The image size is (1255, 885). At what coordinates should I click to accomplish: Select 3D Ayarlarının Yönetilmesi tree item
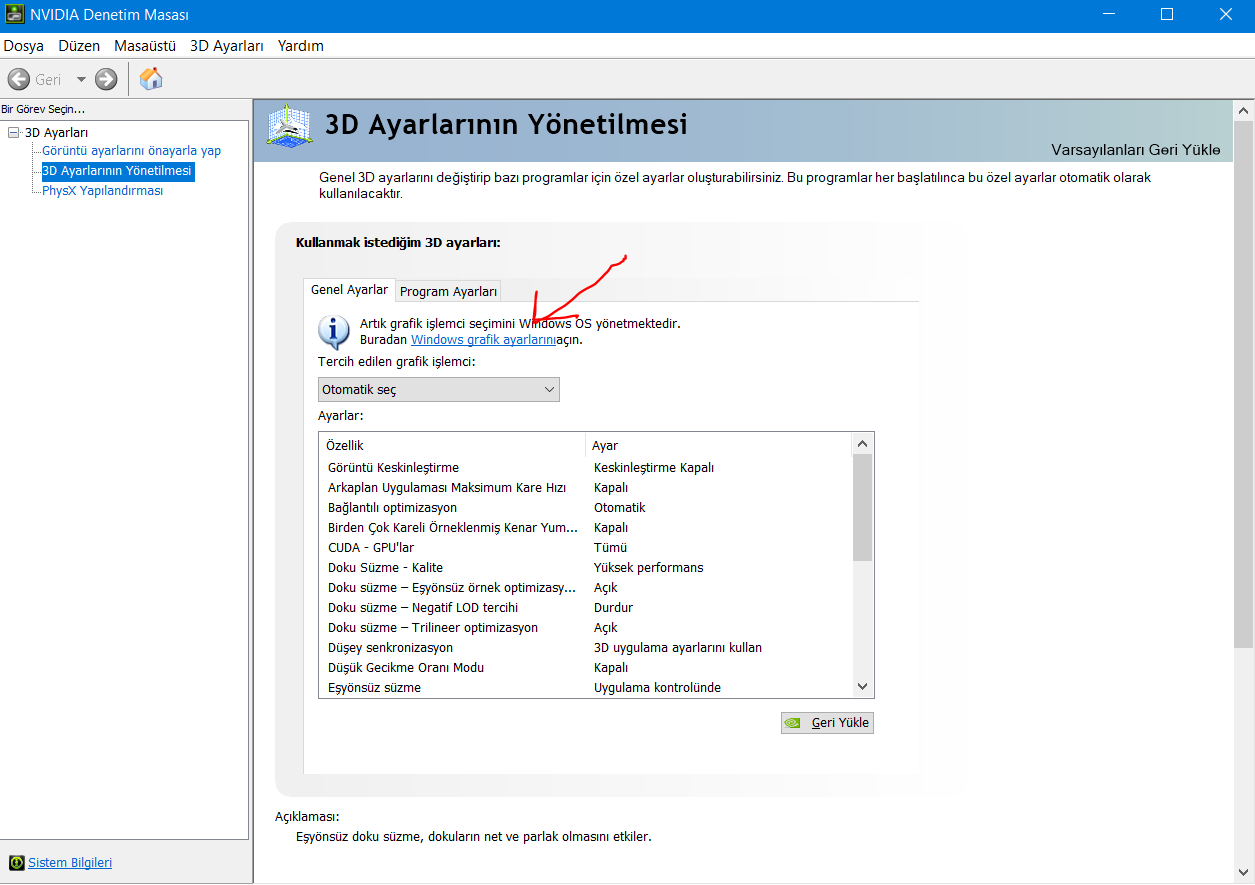[117, 171]
